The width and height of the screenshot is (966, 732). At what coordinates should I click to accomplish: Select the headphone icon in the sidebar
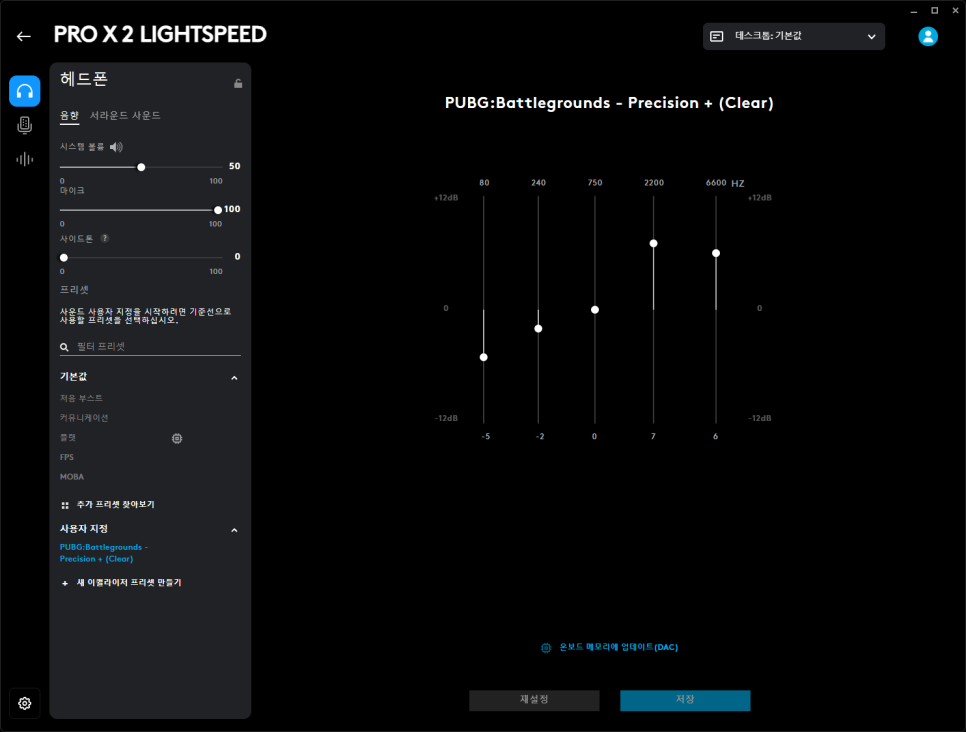[25, 91]
